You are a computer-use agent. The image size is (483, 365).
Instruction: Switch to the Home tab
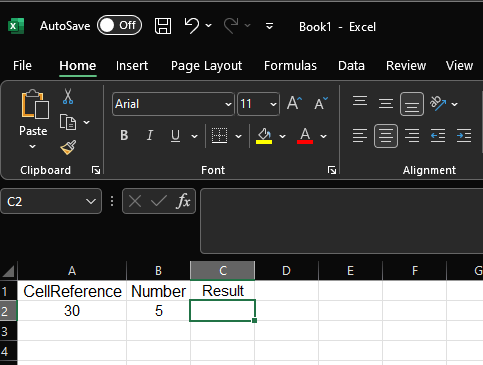click(x=78, y=66)
